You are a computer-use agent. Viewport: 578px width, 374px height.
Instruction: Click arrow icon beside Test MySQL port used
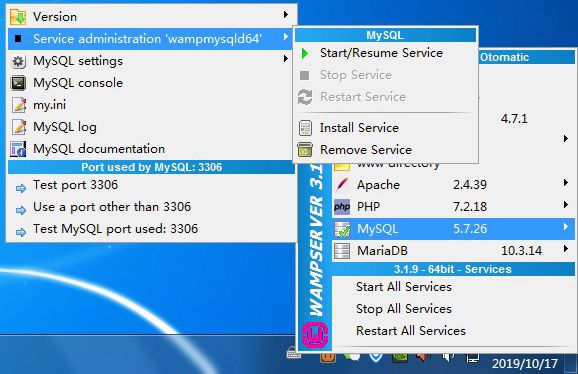tap(21, 232)
